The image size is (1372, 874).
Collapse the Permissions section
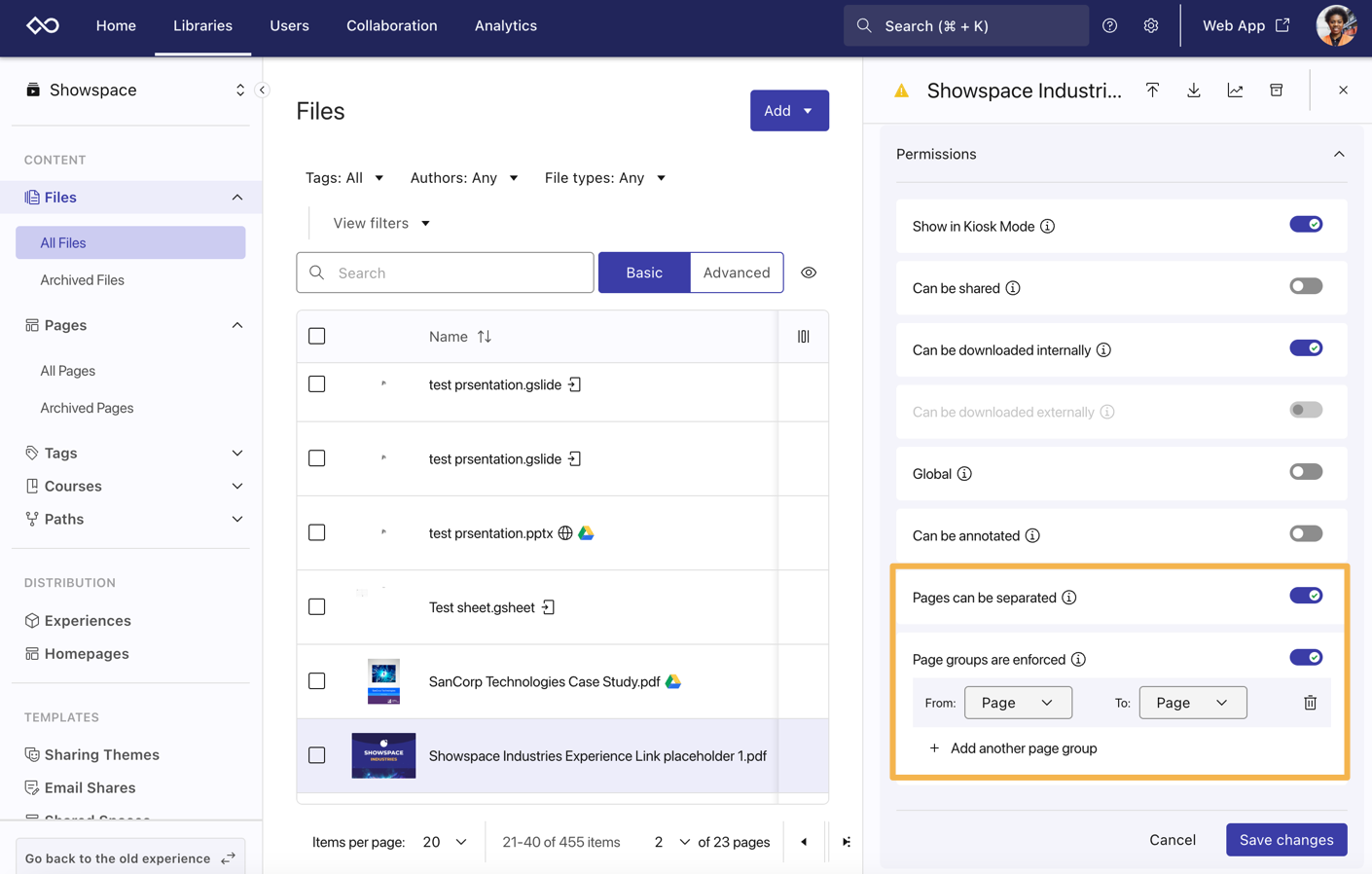point(1339,154)
